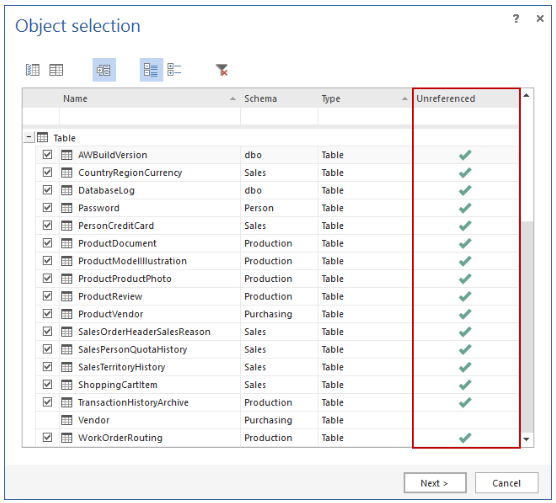Click the check all objects toolbar icon

tap(33, 70)
